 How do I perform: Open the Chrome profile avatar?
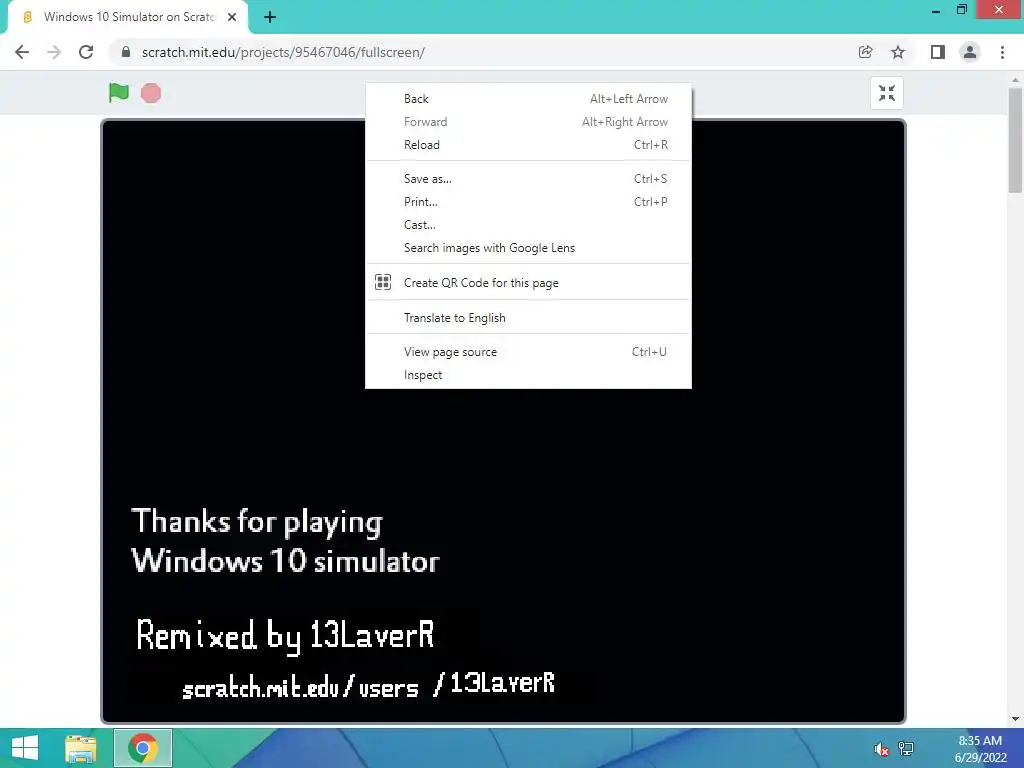click(970, 52)
